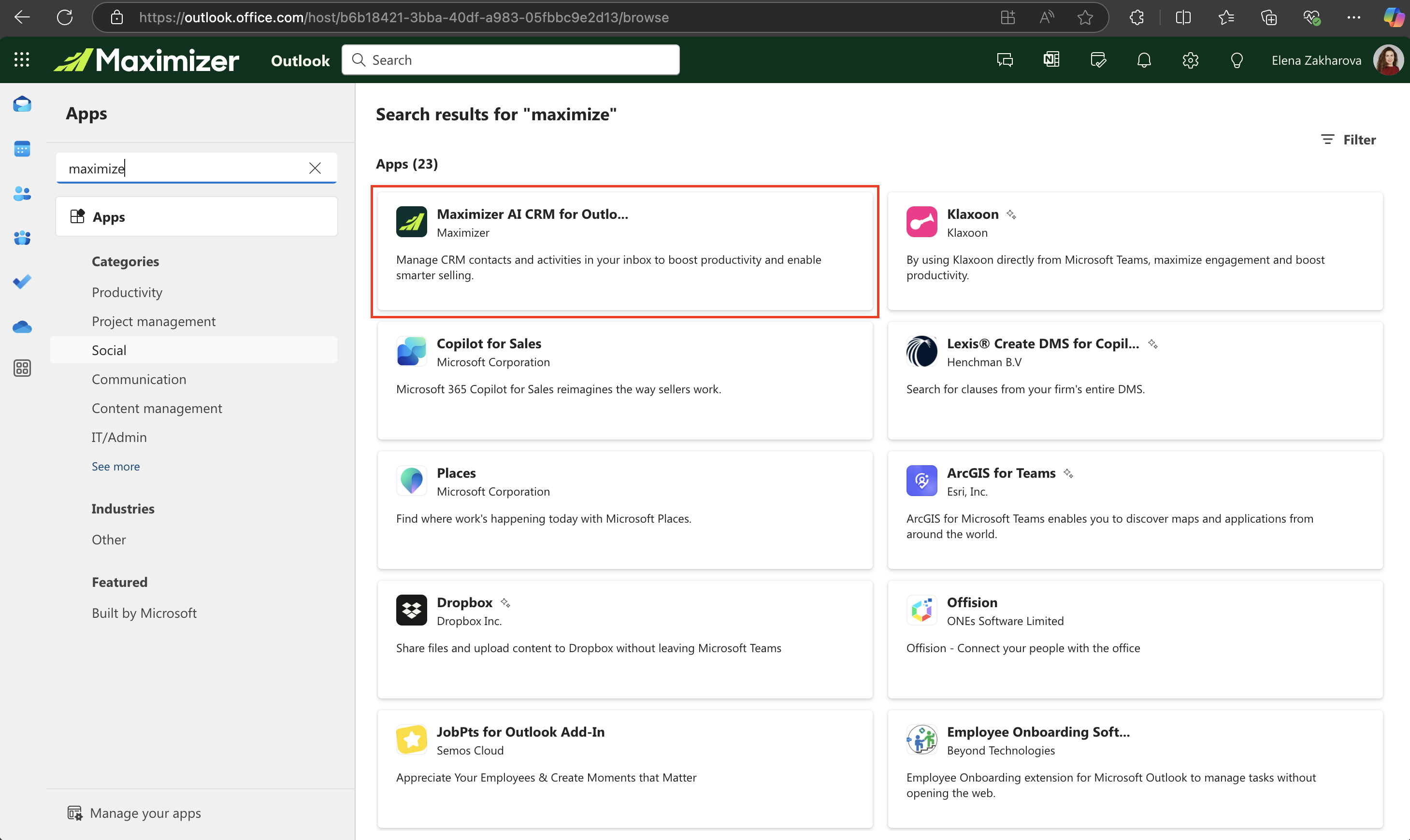Open split screen icon in browser

[x=1183, y=17]
